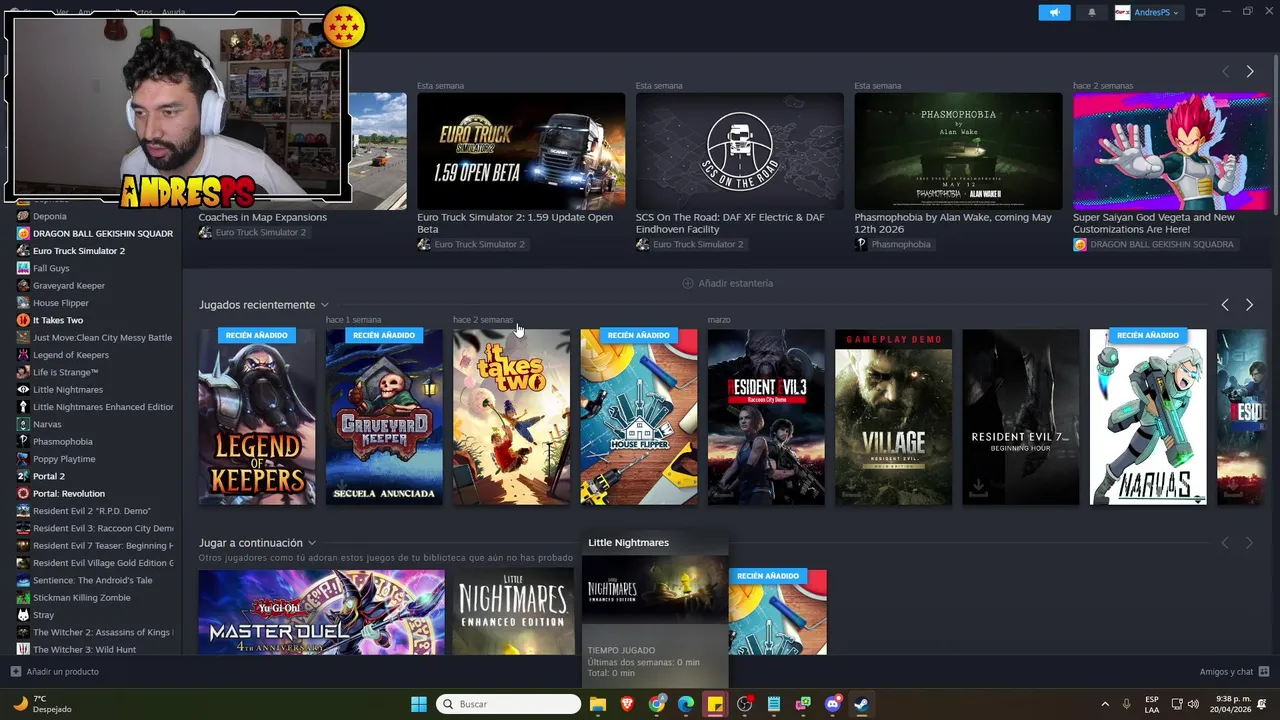This screenshot has height=720, width=1280.
Task: Open Little Nightmares Enhanced Edition cover in play next
Action: (x=514, y=612)
